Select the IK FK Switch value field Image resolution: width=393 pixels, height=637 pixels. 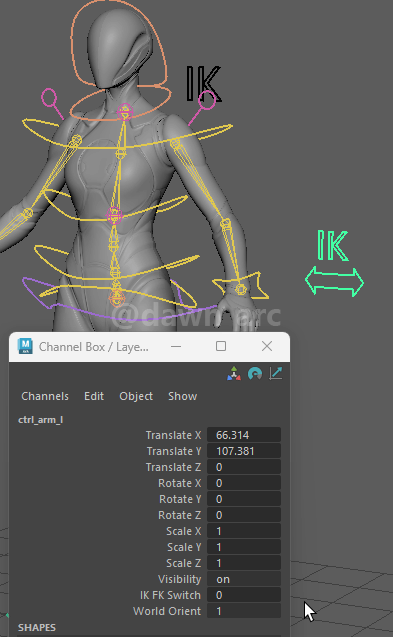click(x=244, y=595)
